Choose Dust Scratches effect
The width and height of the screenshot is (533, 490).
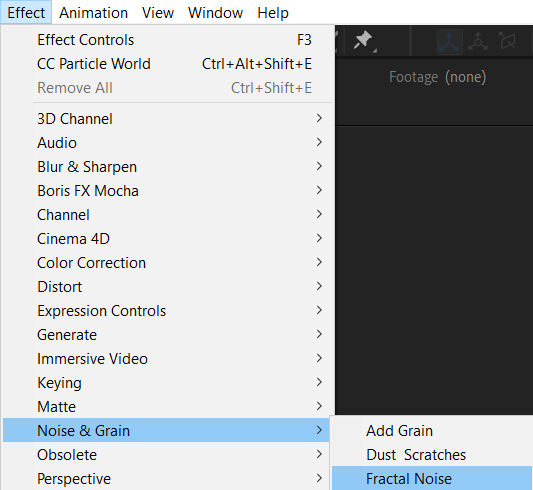tap(432, 455)
